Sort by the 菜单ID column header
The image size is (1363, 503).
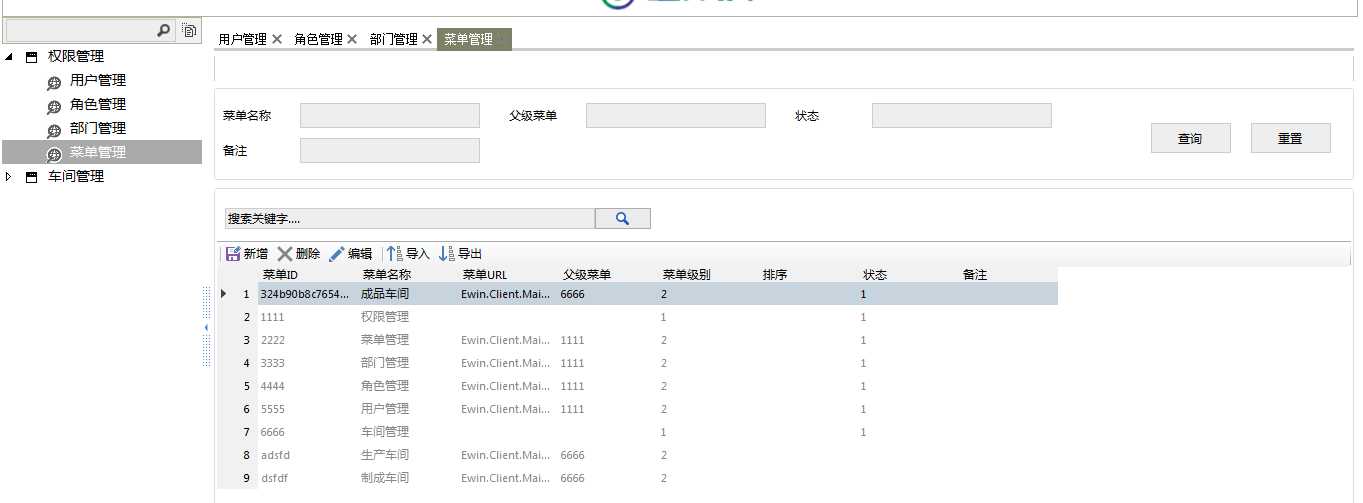(x=280, y=274)
